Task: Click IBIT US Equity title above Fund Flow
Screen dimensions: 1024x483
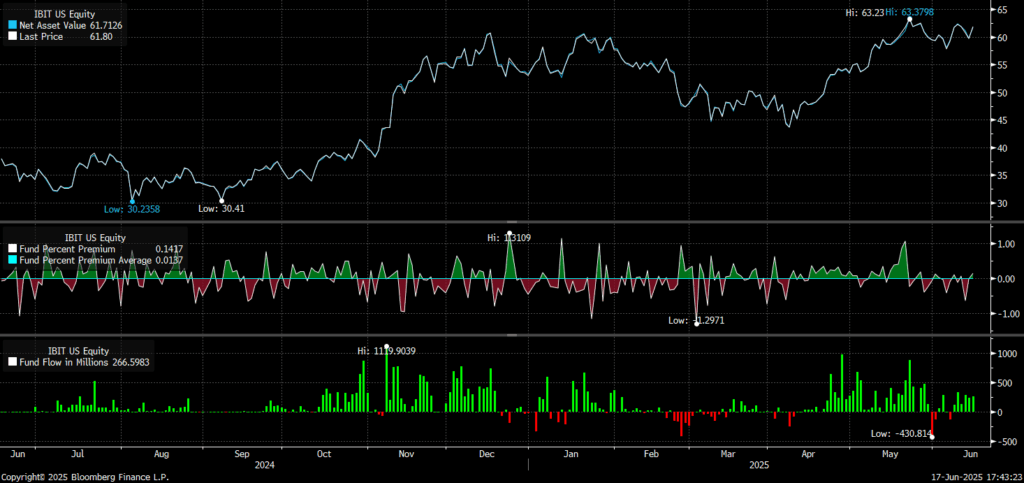Action: [x=80, y=350]
